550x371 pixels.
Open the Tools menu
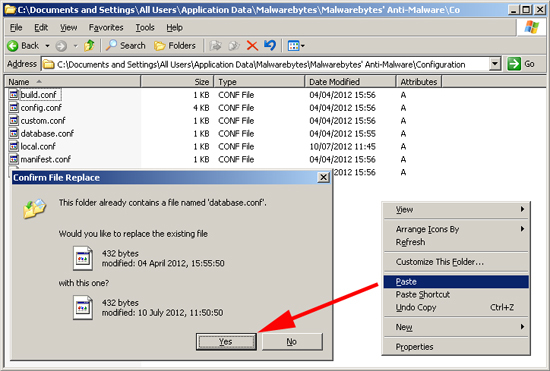pyautogui.click(x=145, y=27)
